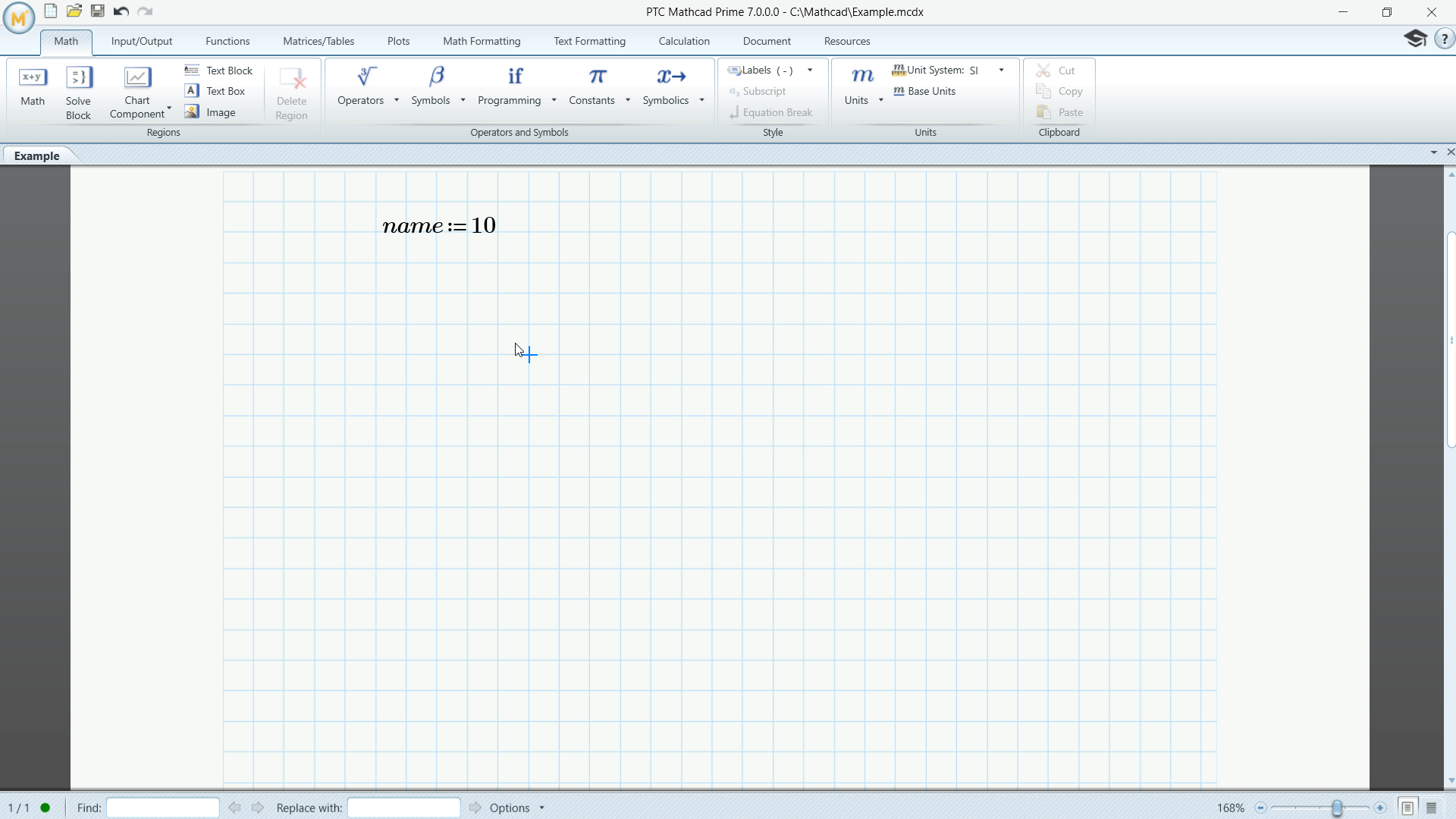This screenshot has height=819, width=1456.
Task: Open the Constants pi icon
Action: (598, 77)
